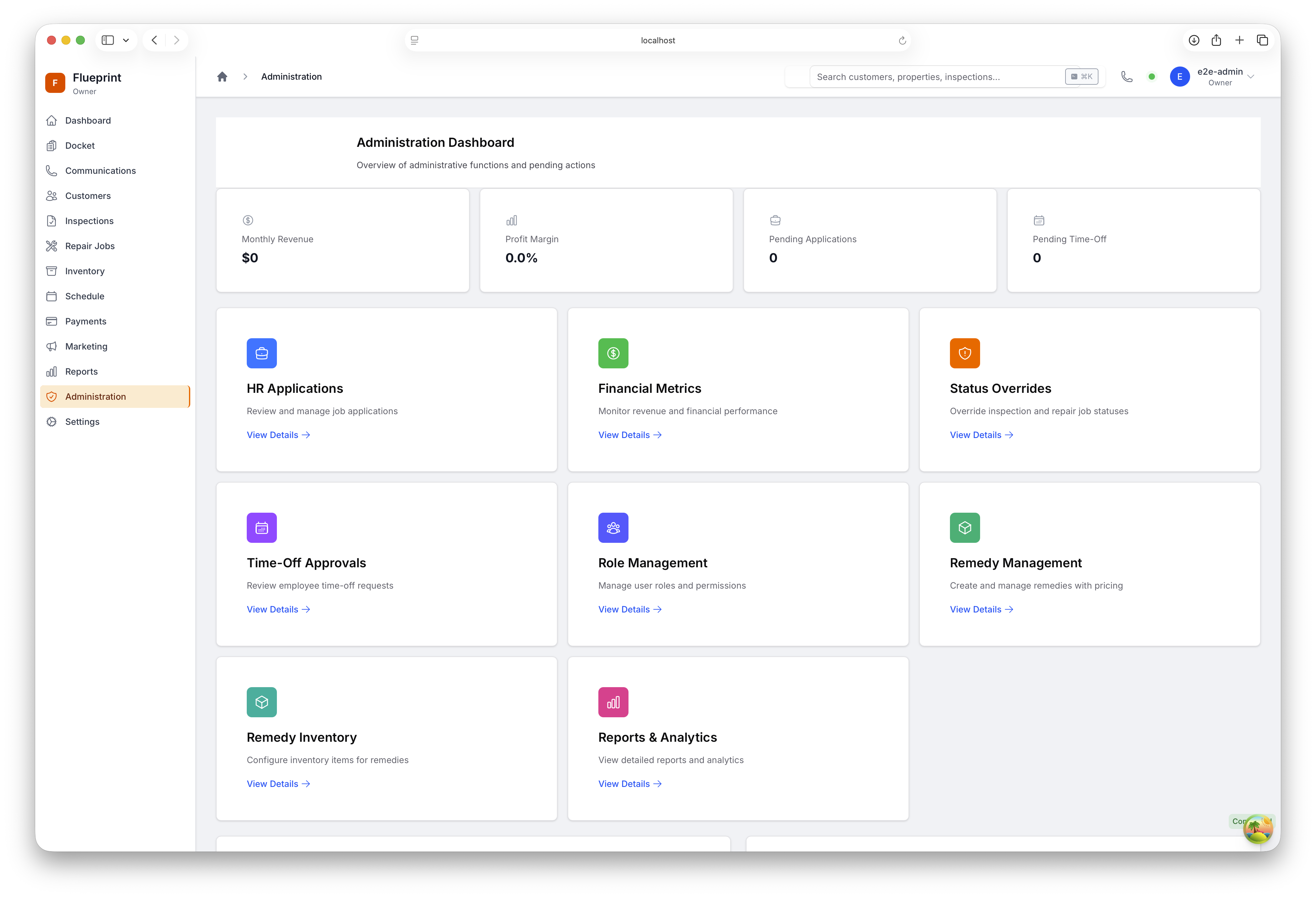Go to Repair Jobs in sidebar
This screenshot has height=898, width=1316.
point(89,246)
